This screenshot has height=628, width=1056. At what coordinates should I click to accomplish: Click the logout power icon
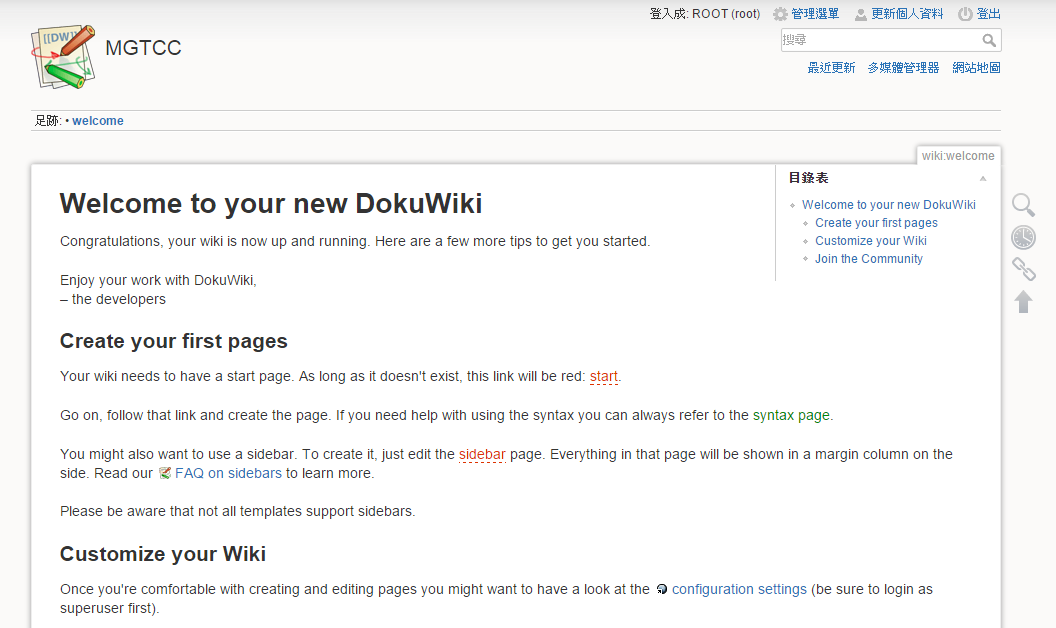click(965, 14)
